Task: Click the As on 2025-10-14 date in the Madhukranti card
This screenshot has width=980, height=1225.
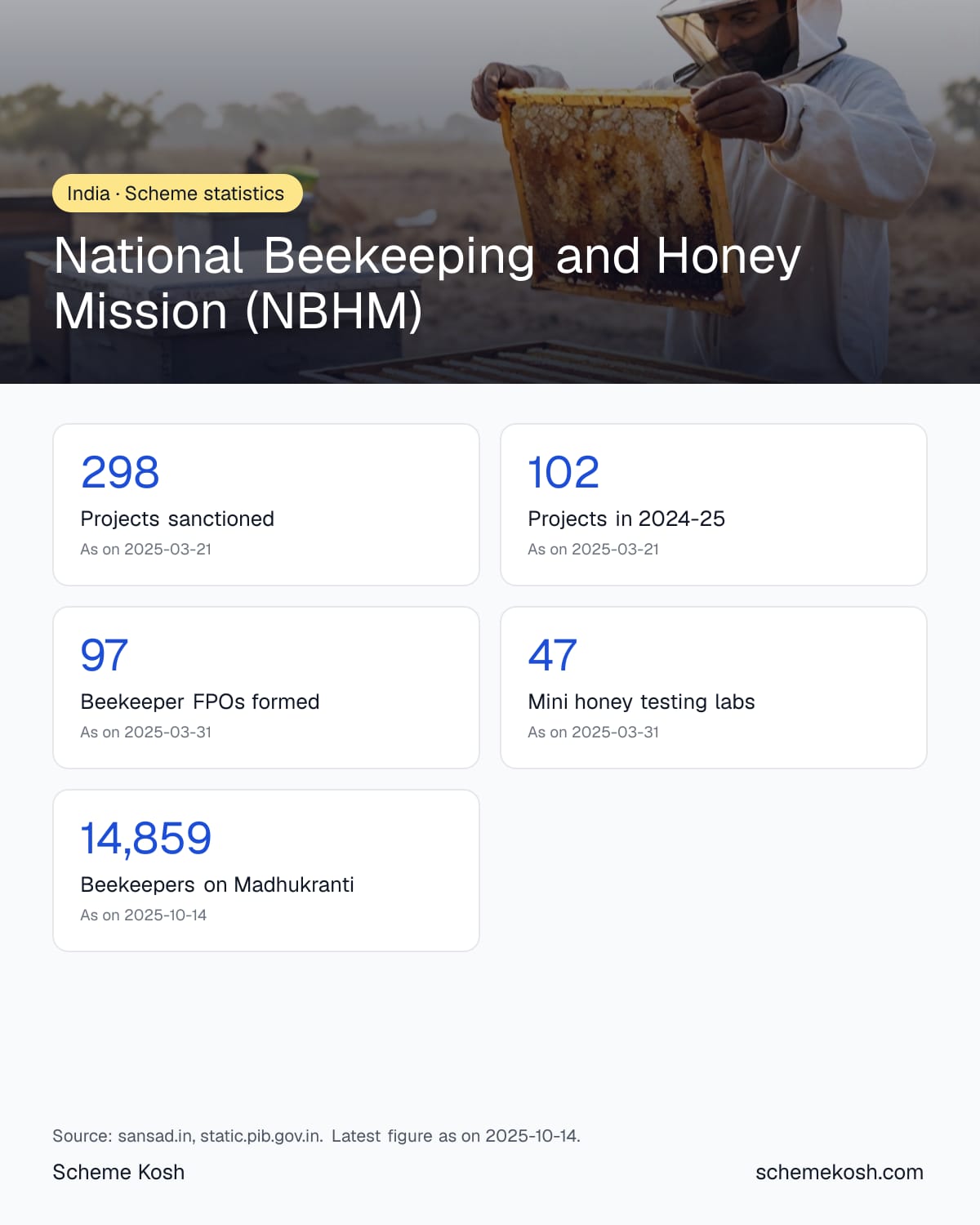Action: [x=144, y=915]
